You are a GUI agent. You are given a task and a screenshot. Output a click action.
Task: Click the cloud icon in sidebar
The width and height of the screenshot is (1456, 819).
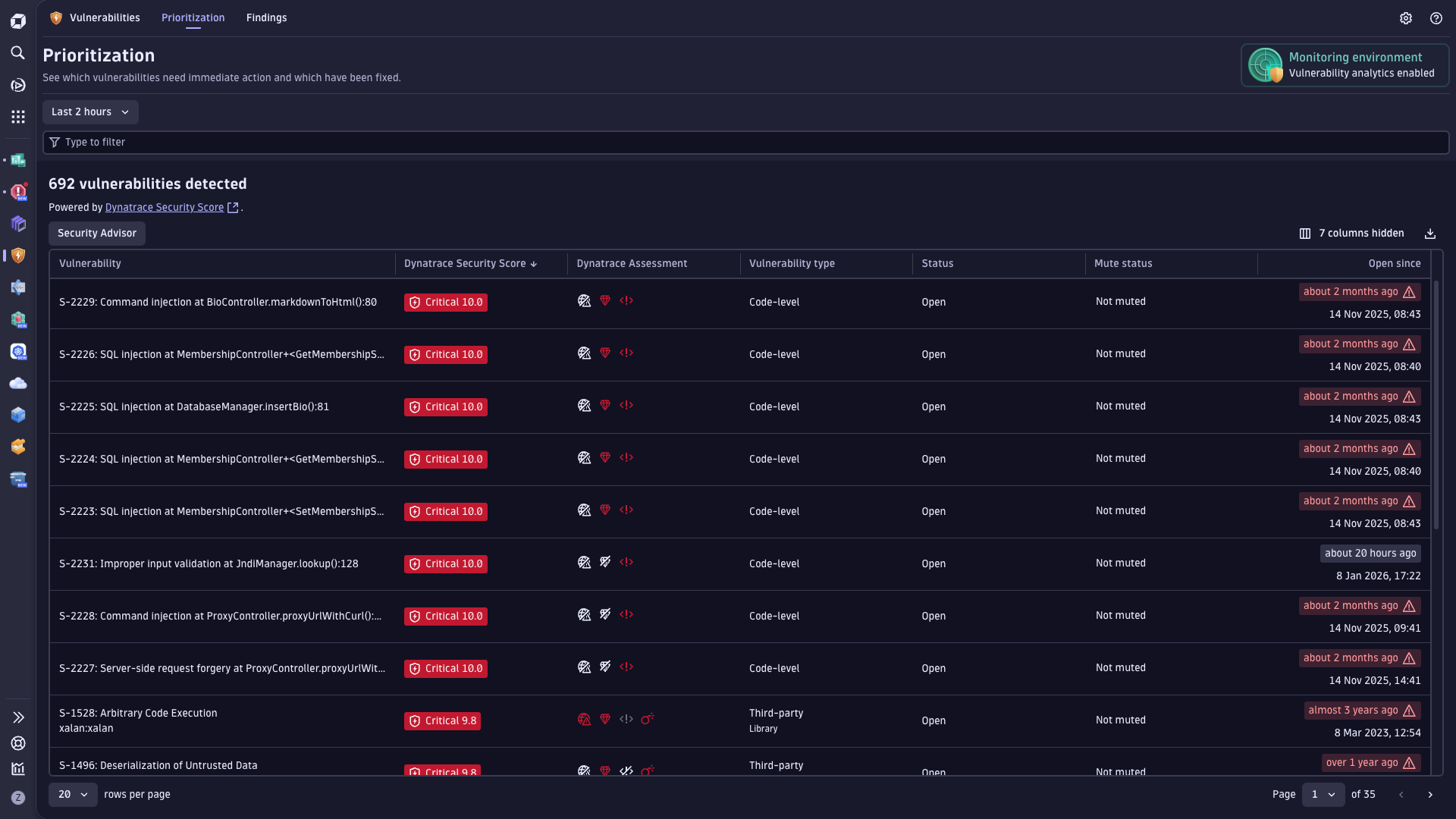pos(18,384)
